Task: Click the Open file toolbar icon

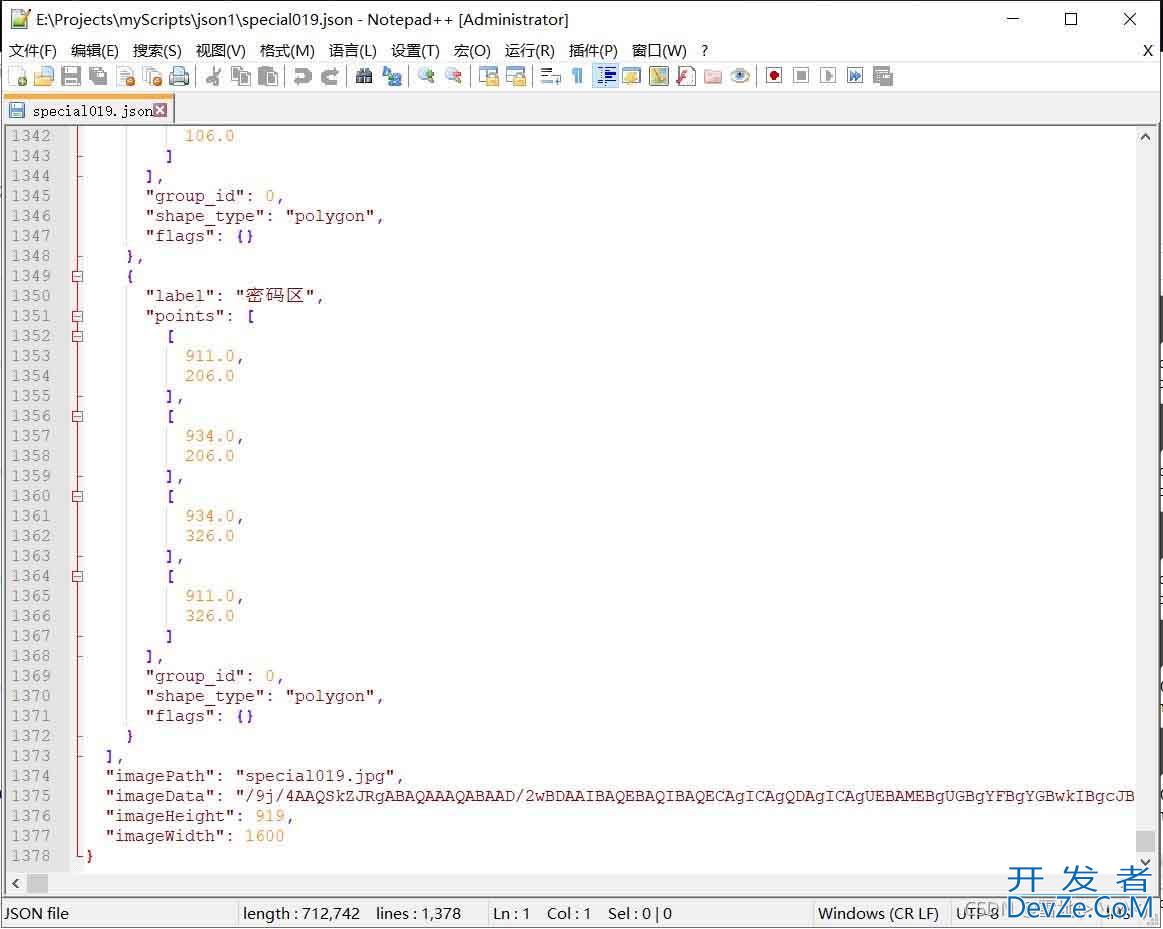Action: click(x=44, y=76)
